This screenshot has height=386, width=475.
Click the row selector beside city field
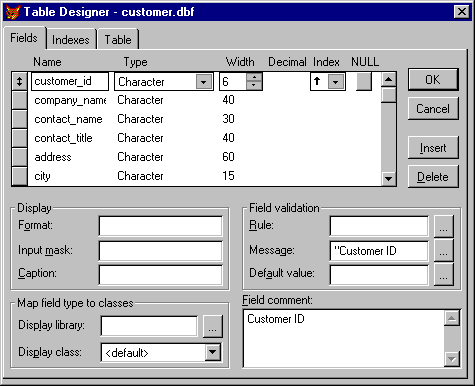tap(19, 176)
